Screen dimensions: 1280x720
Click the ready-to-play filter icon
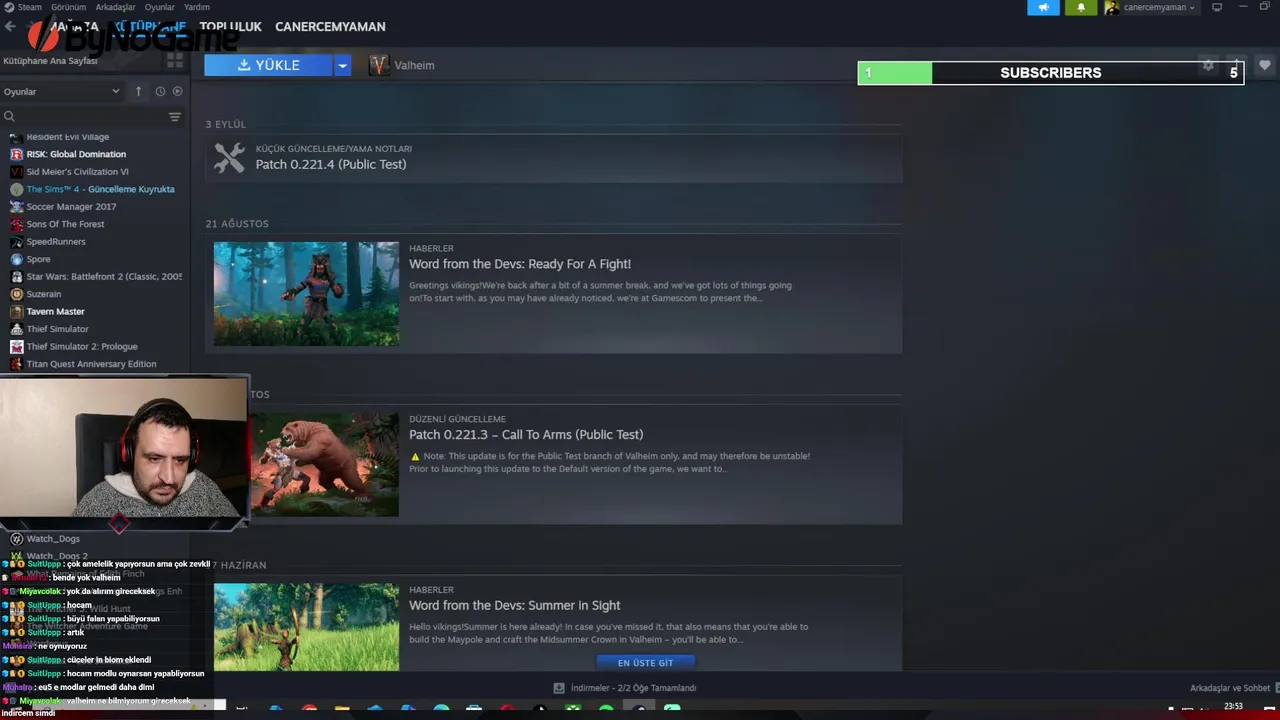pos(178,91)
